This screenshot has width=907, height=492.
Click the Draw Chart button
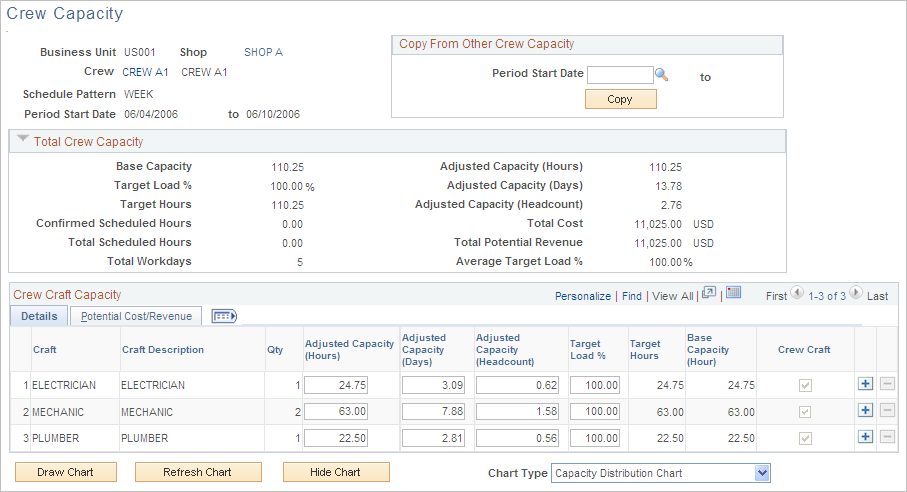[x=65, y=472]
